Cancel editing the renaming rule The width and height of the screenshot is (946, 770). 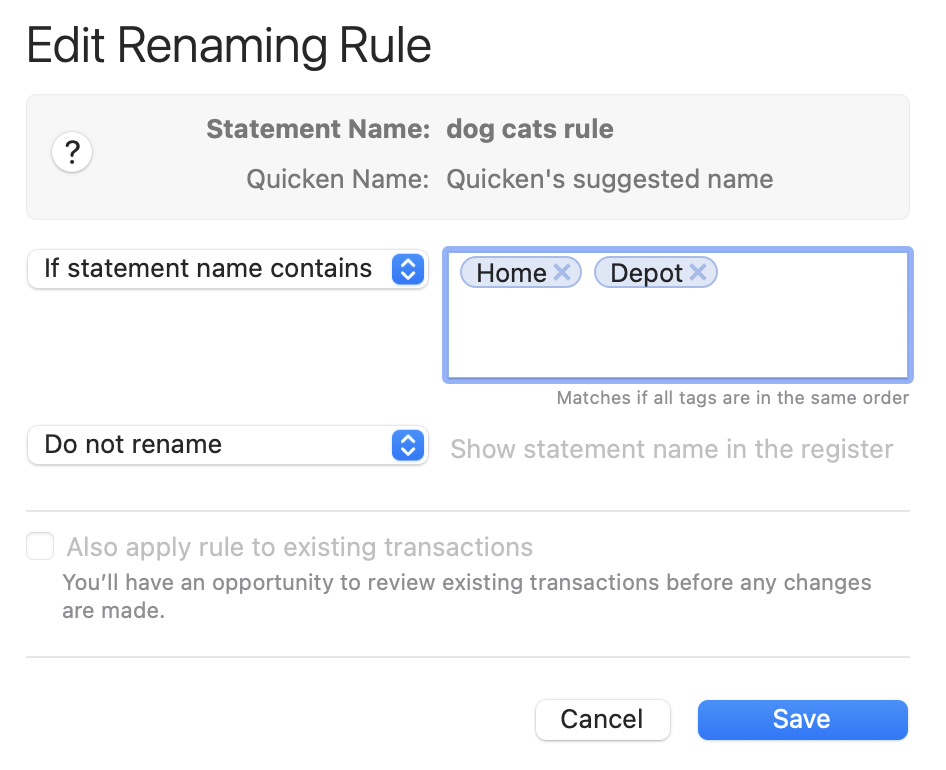(602, 719)
